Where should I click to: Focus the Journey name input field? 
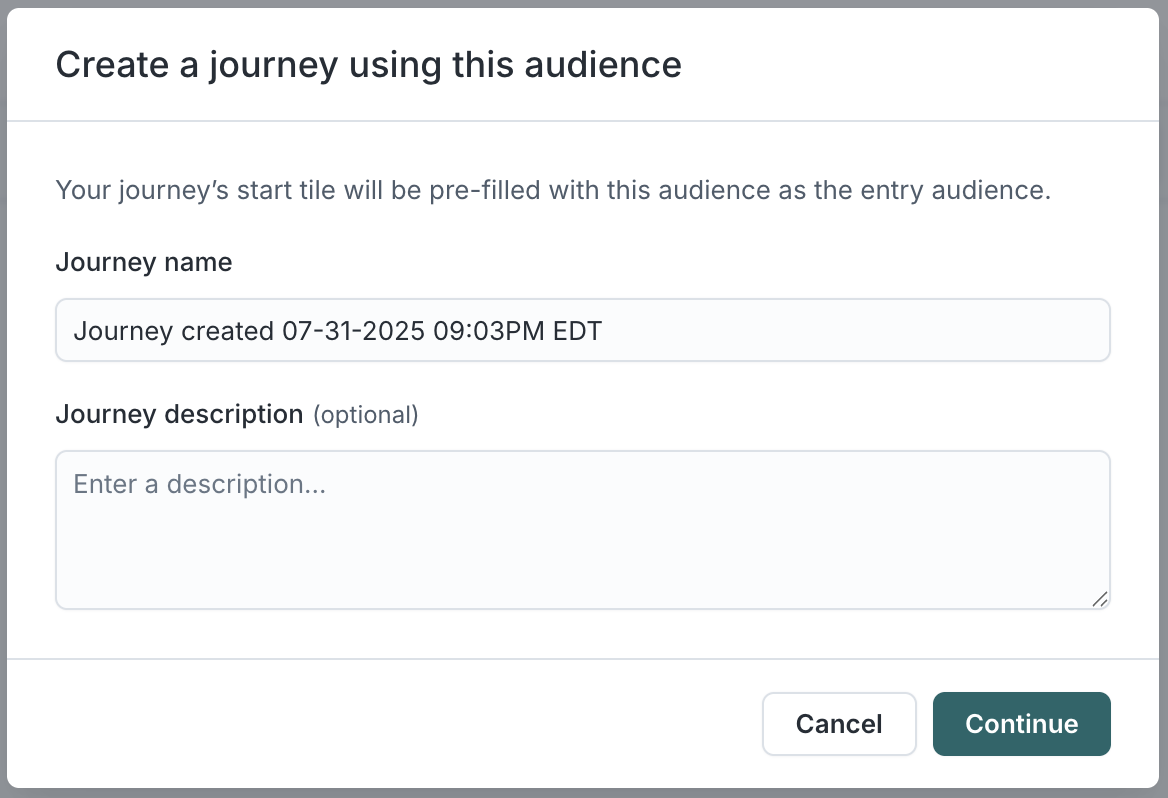(x=583, y=330)
